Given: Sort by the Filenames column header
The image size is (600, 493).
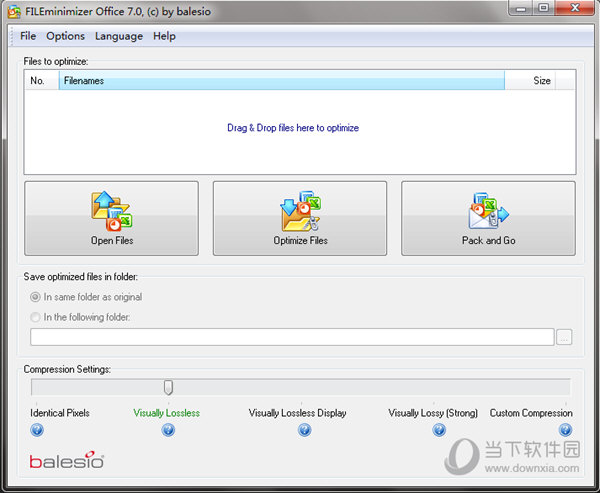Looking at the screenshot, I should point(282,80).
